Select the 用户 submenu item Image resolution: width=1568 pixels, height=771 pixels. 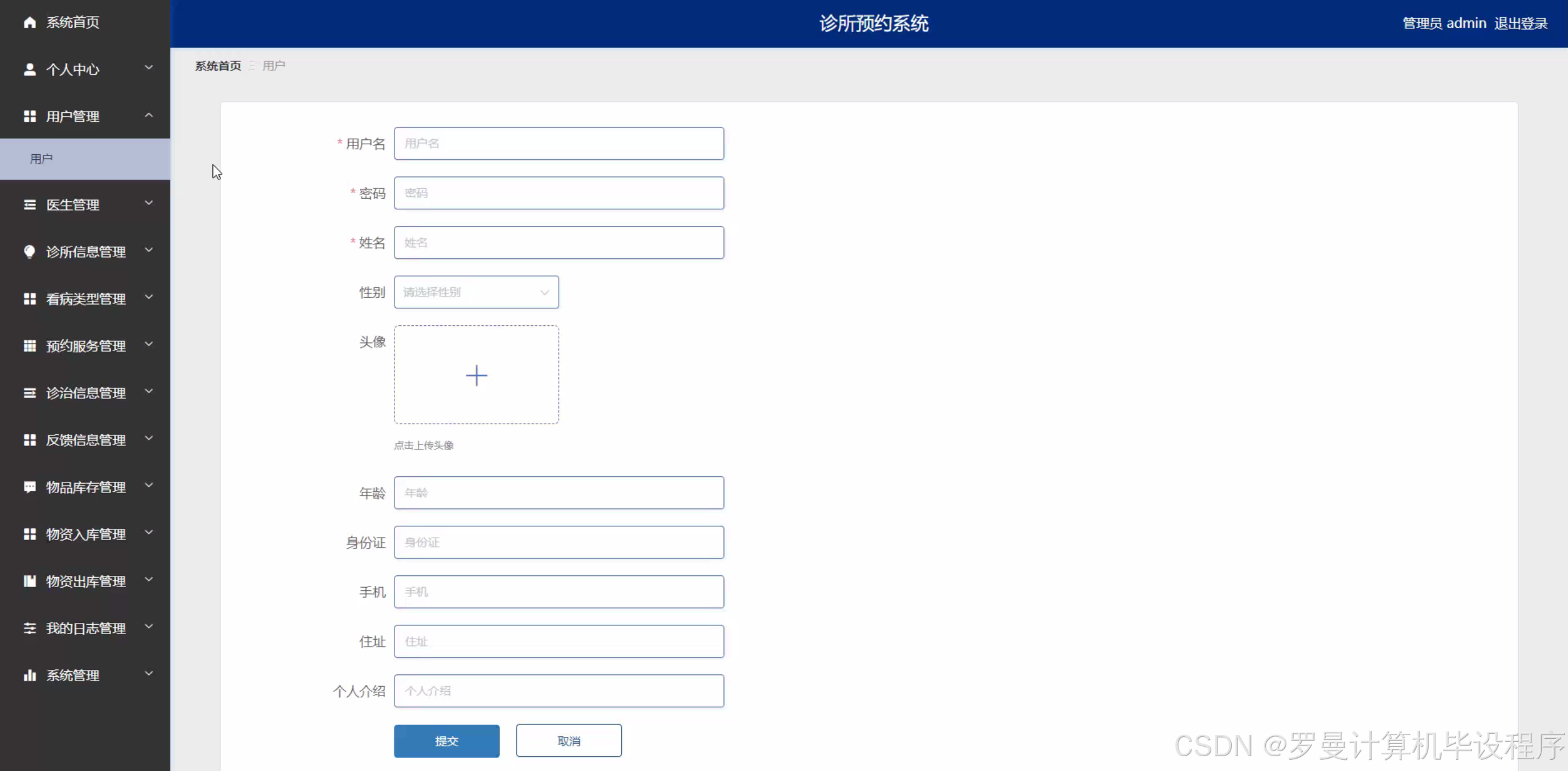click(x=41, y=159)
